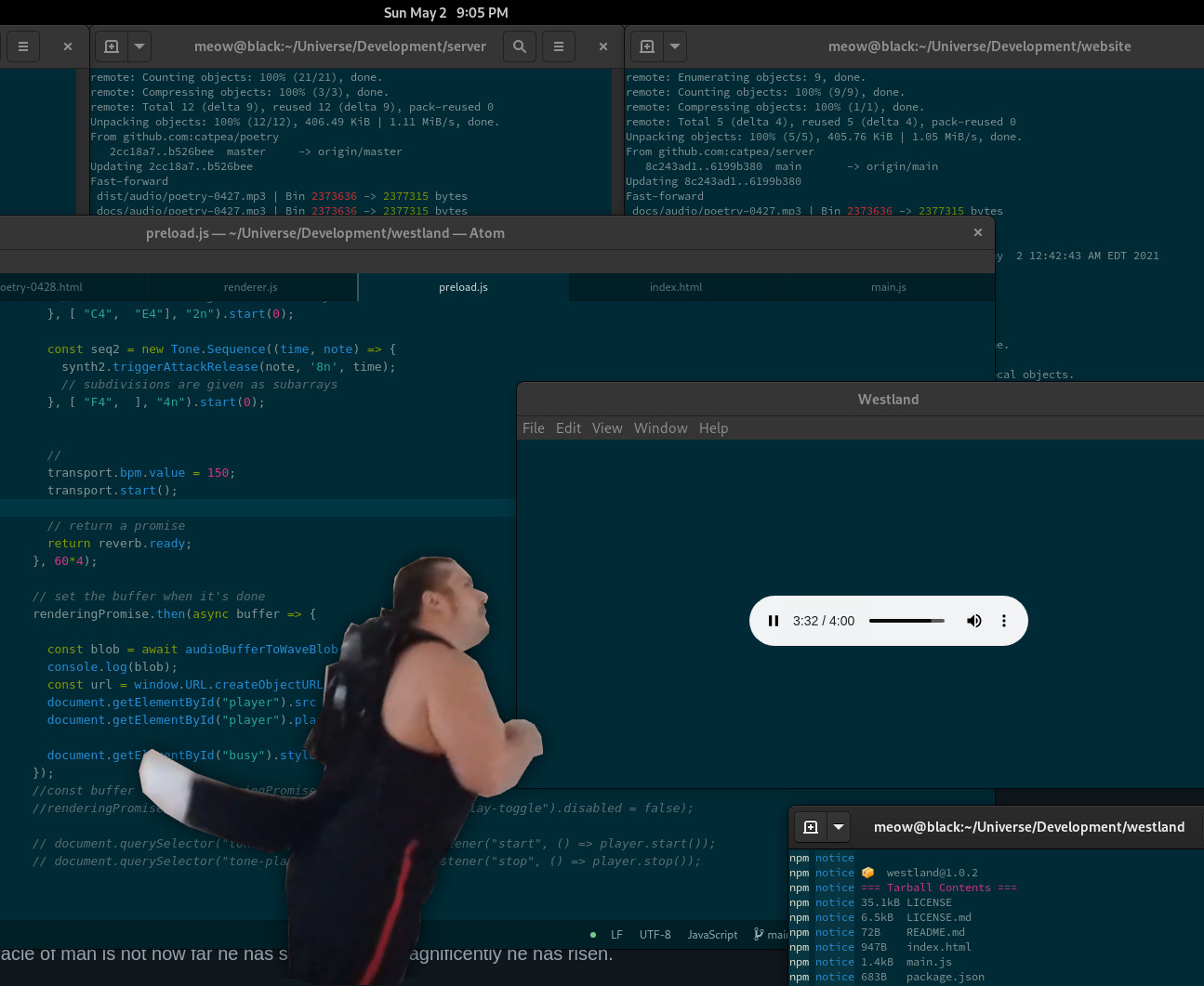Mute the audio player volume
1204x986 pixels.
tap(973, 621)
